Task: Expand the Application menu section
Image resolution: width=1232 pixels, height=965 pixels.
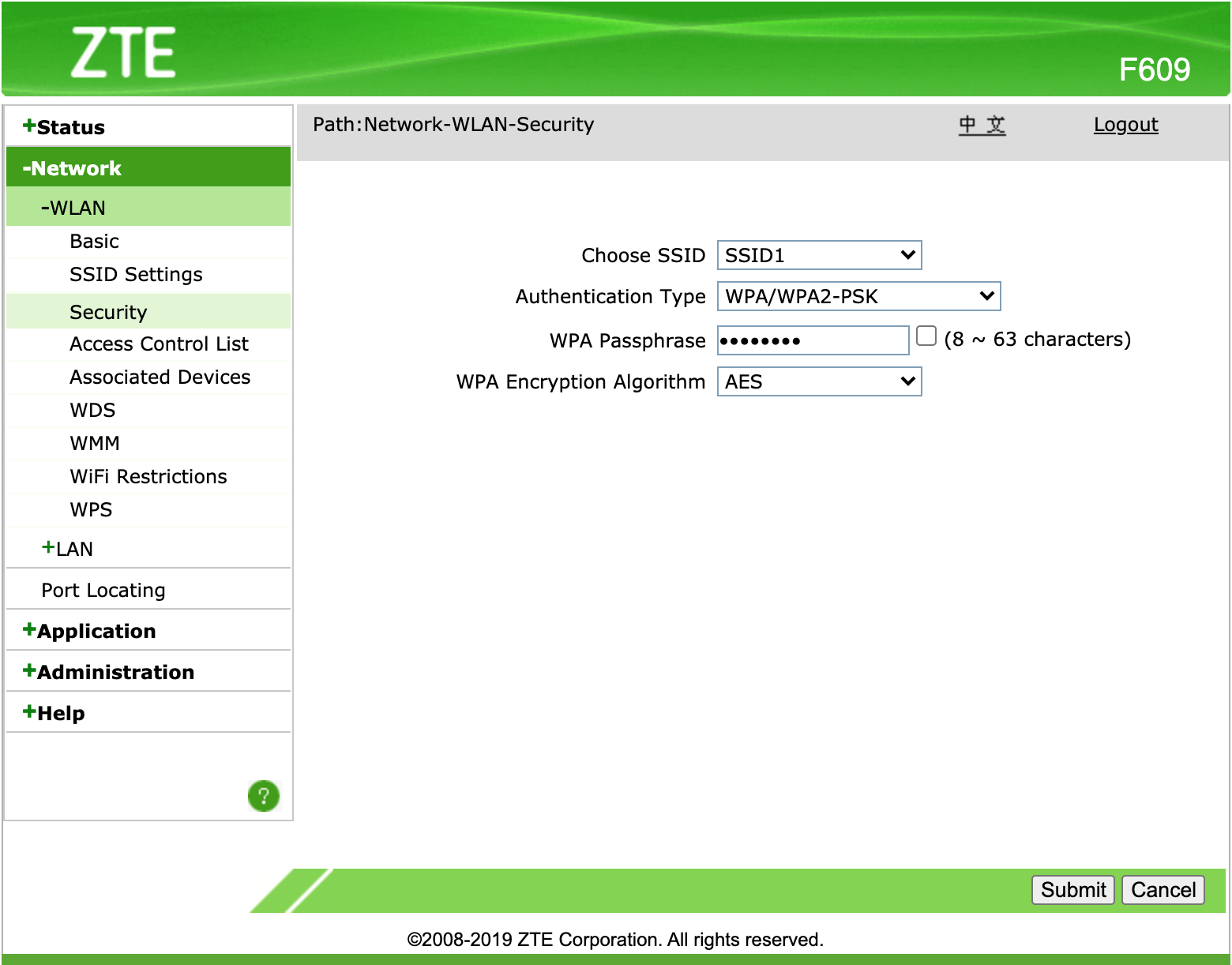Action: tap(89, 630)
